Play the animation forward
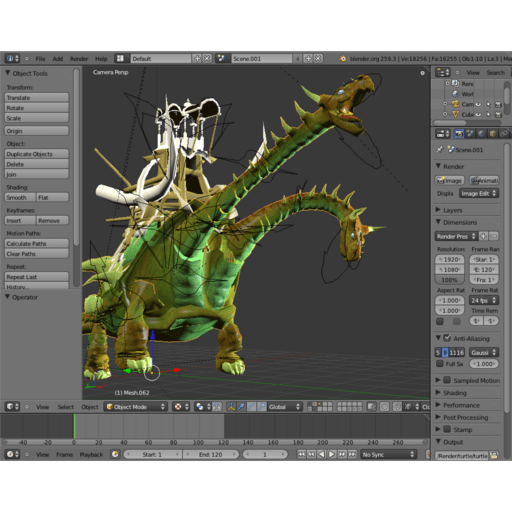512x512 pixels. [332, 454]
